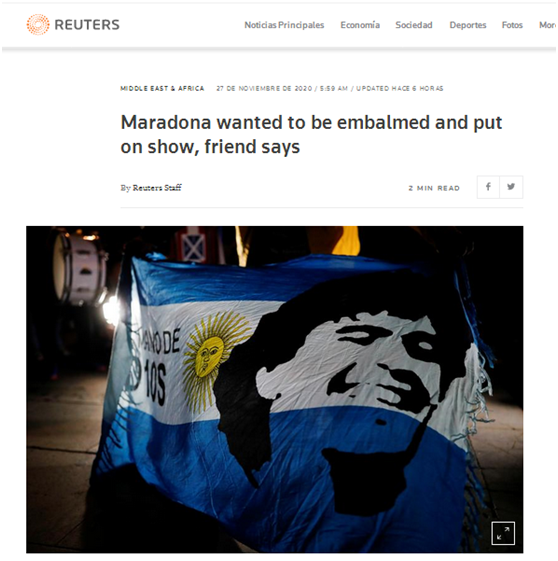Share article via Facebook icon

(488, 187)
